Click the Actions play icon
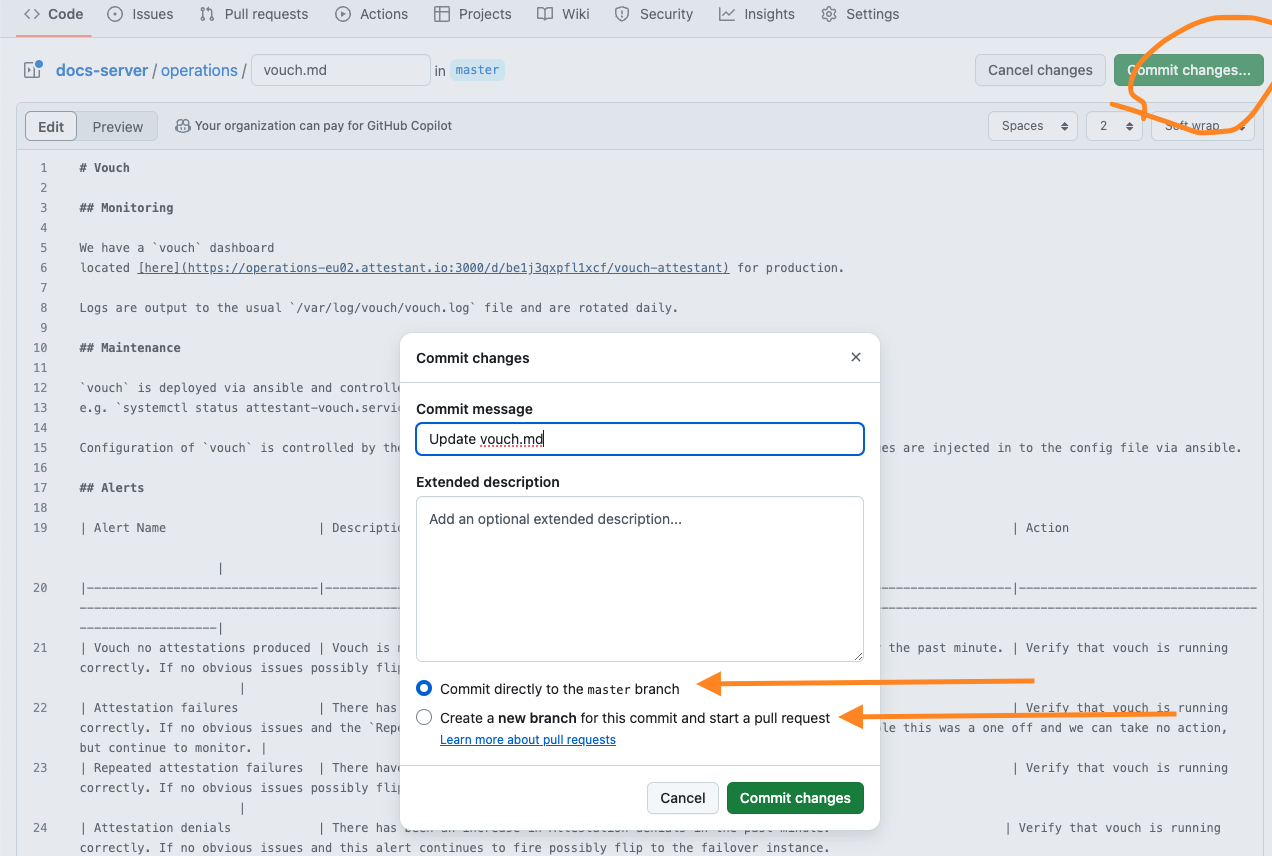The width and height of the screenshot is (1272, 856). (x=343, y=14)
